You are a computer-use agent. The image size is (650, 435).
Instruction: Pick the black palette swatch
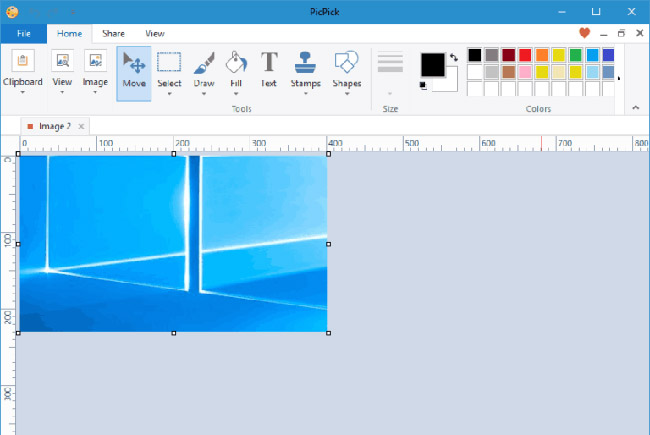tap(475, 55)
